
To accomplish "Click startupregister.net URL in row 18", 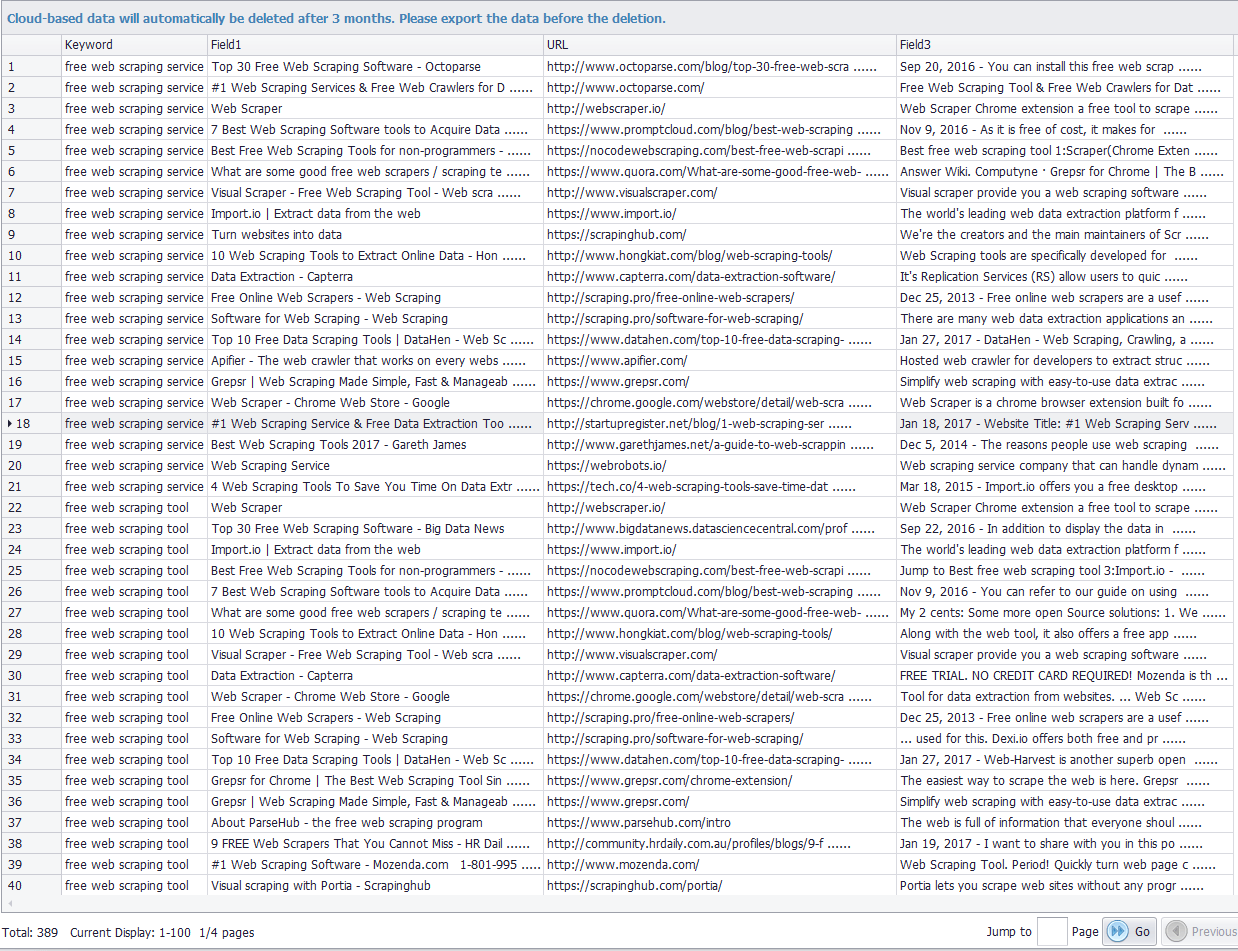I will click(x=720, y=424).
